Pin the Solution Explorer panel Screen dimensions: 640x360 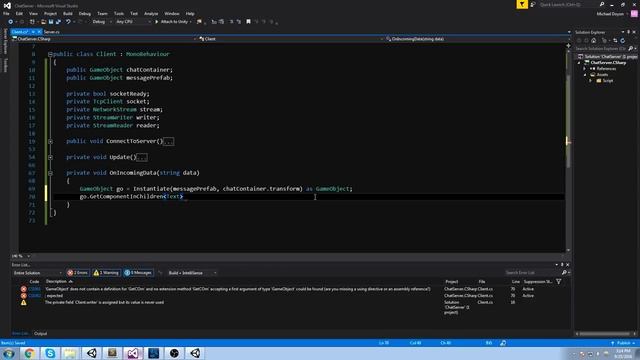click(629, 32)
